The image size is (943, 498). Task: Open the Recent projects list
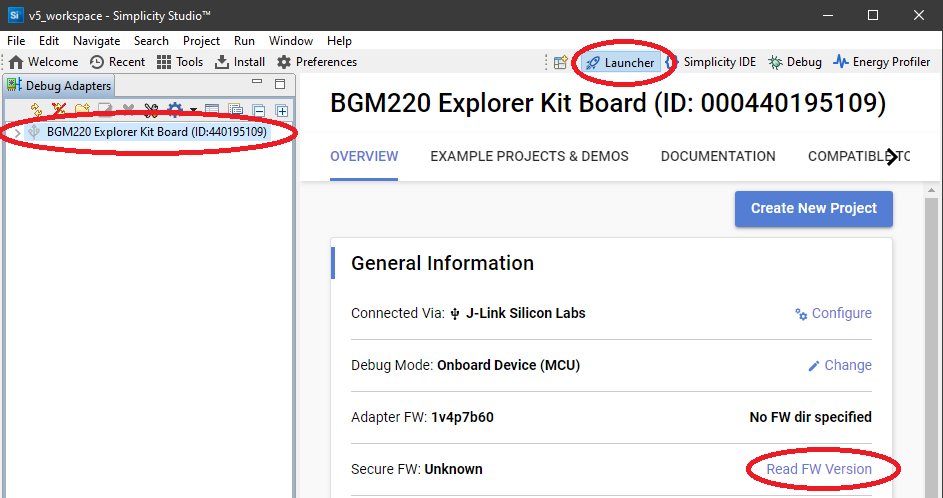click(117, 62)
